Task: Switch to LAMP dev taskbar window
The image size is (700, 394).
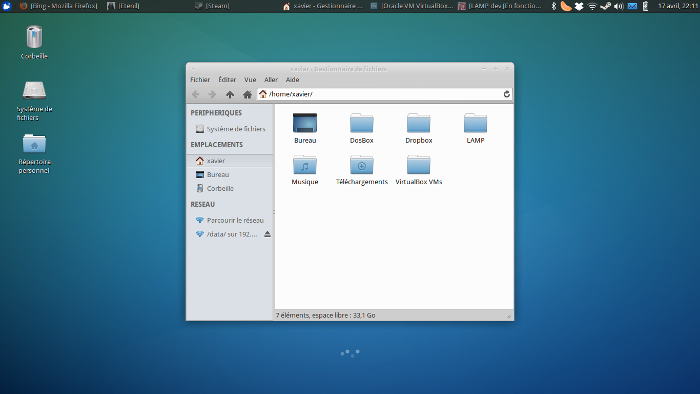Action: [500, 6]
